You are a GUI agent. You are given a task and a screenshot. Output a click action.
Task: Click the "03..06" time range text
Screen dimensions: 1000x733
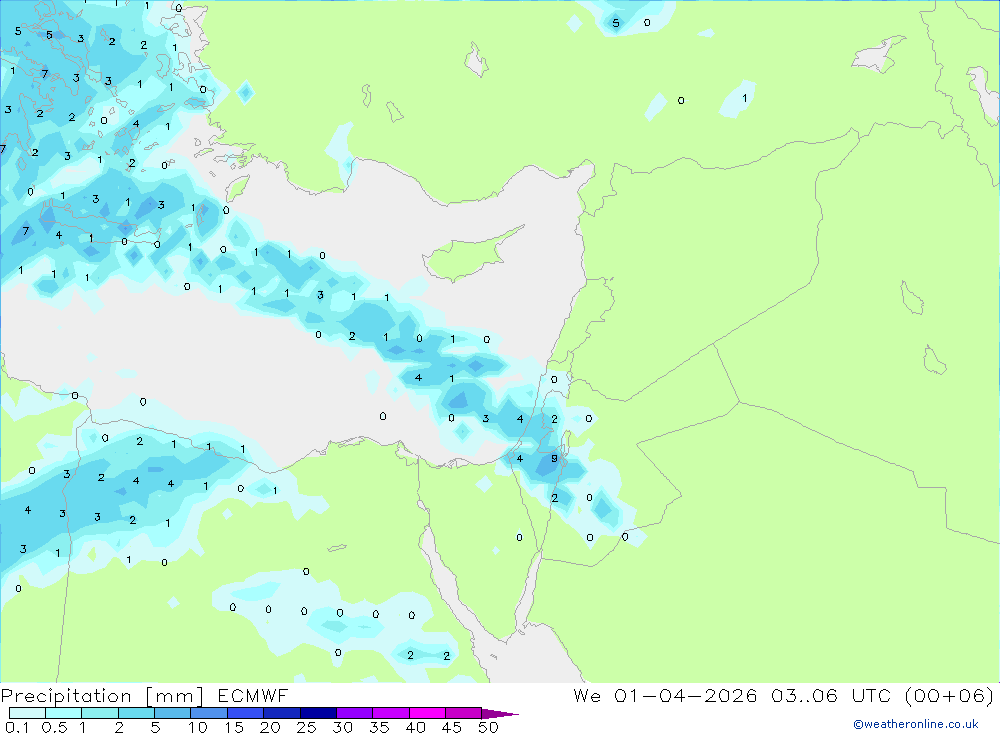click(804, 695)
